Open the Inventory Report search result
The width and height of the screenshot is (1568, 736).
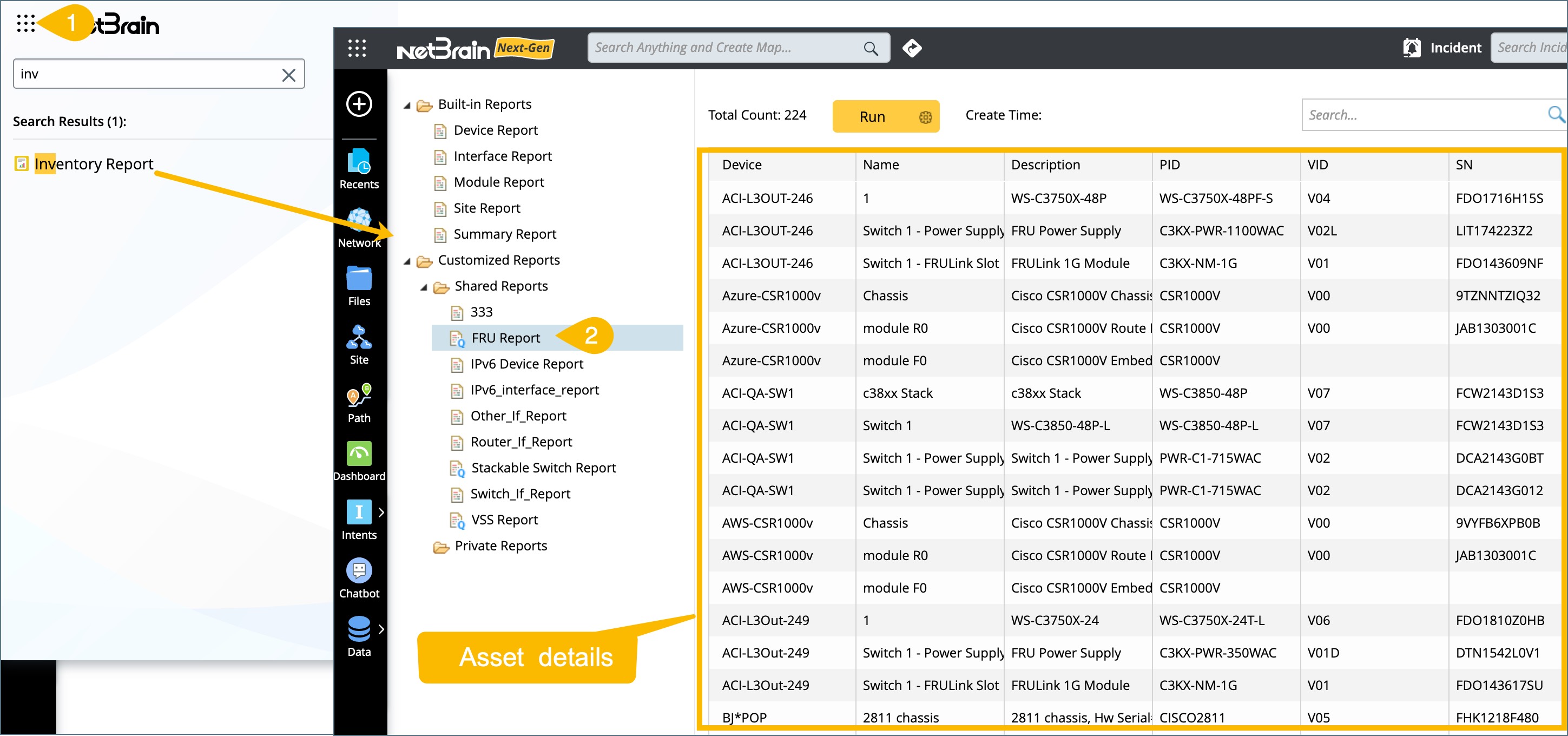pyautogui.click(x=93, y=164)
